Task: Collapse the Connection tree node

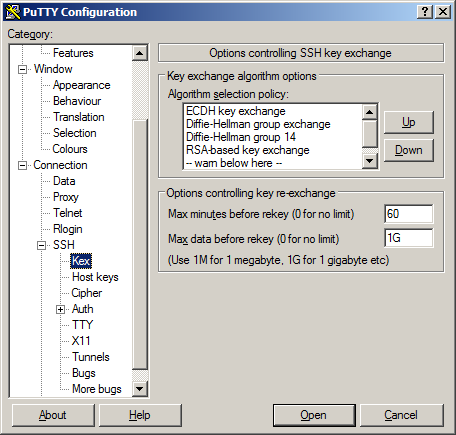Action: (x=22, y=165)
